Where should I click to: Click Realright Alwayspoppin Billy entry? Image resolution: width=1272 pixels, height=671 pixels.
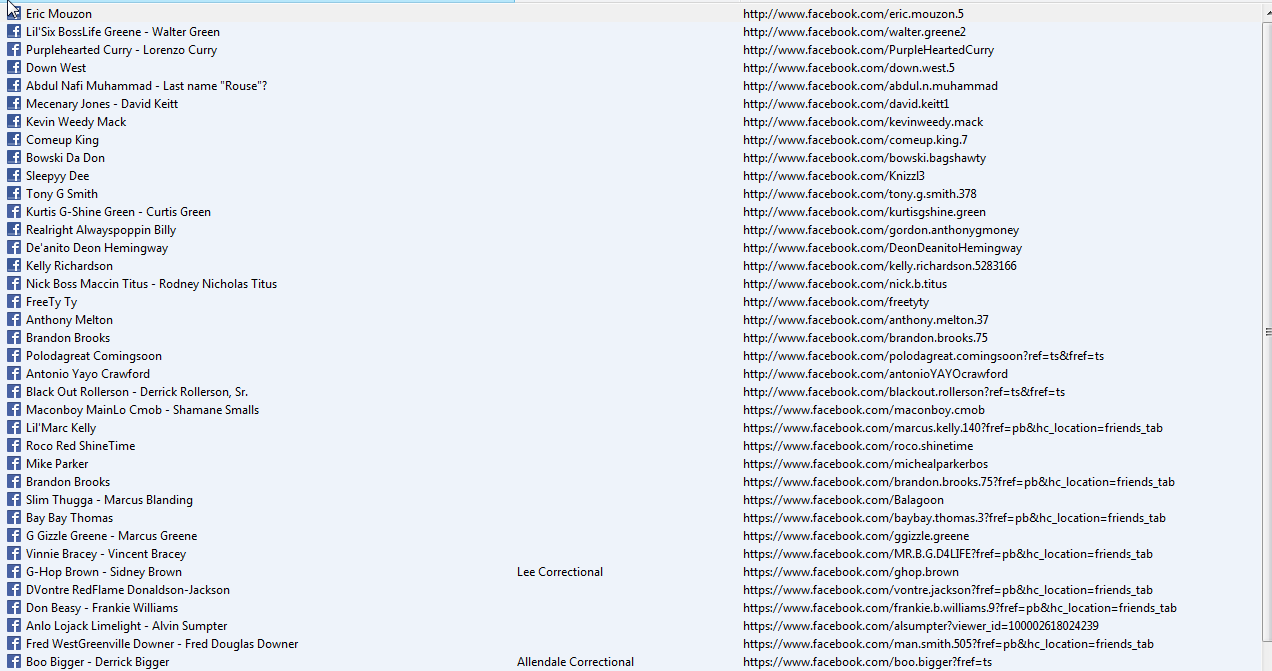pos(101,230)
